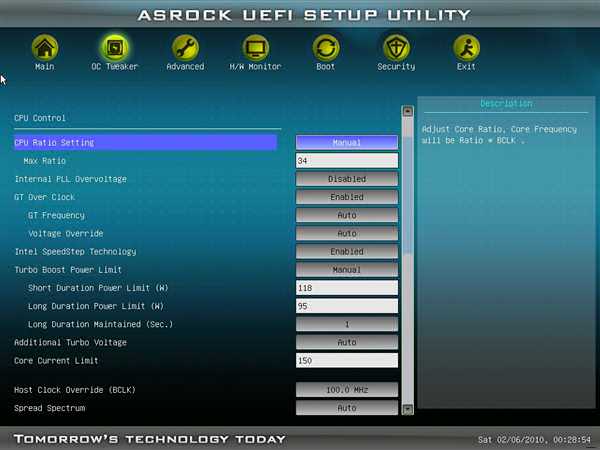The height and width of the screenshot is (450, 600).
Task: Select Long Duration Maintained (Sec.) label
Action: [x=100, y=324]
